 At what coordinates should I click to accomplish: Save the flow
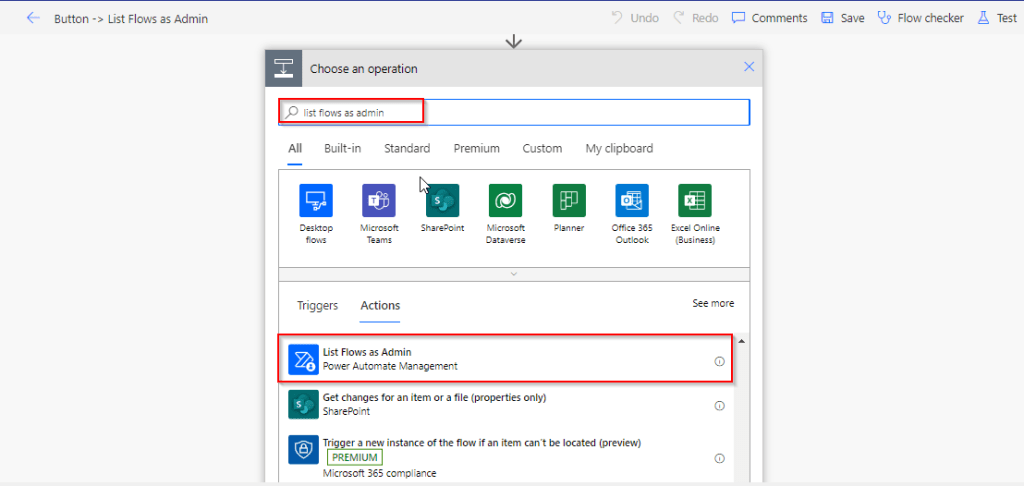[843, 18]
